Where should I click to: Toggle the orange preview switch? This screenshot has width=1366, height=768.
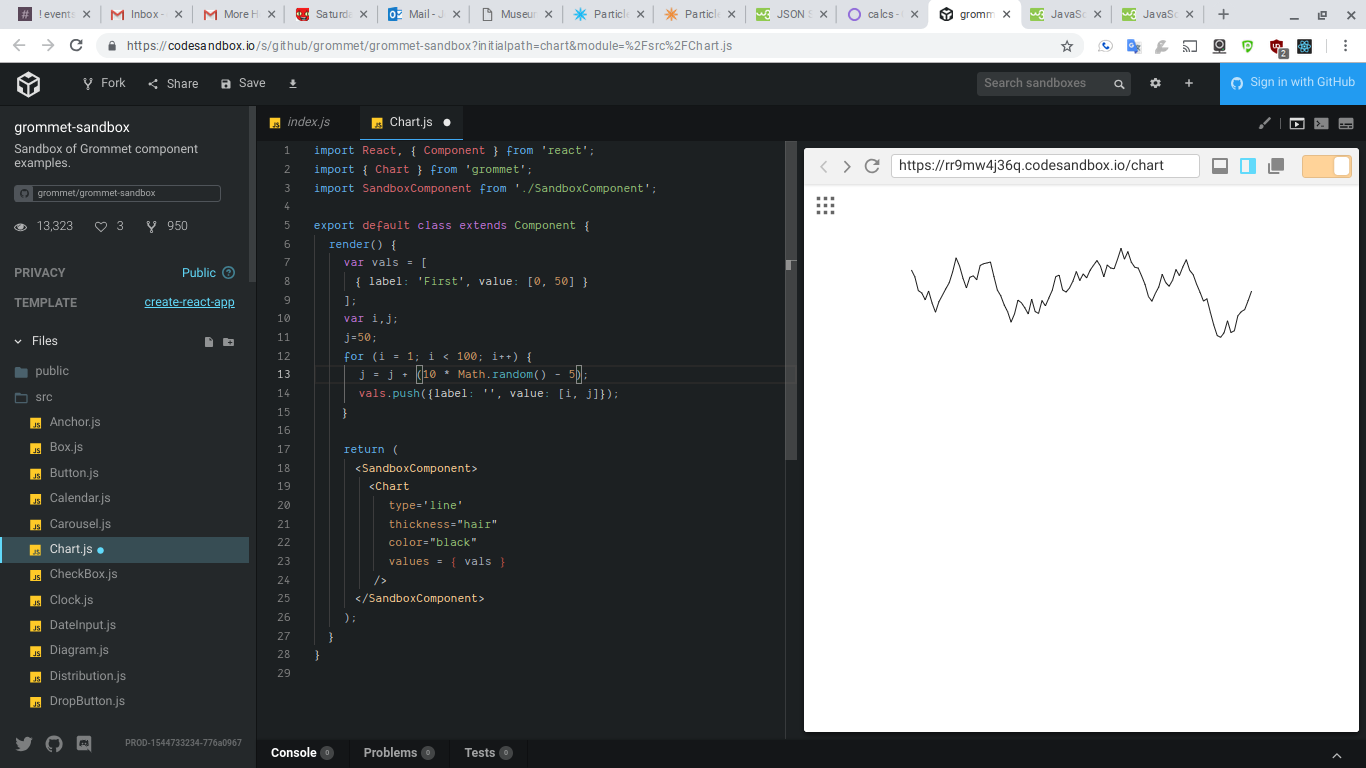pos(1326,166)
